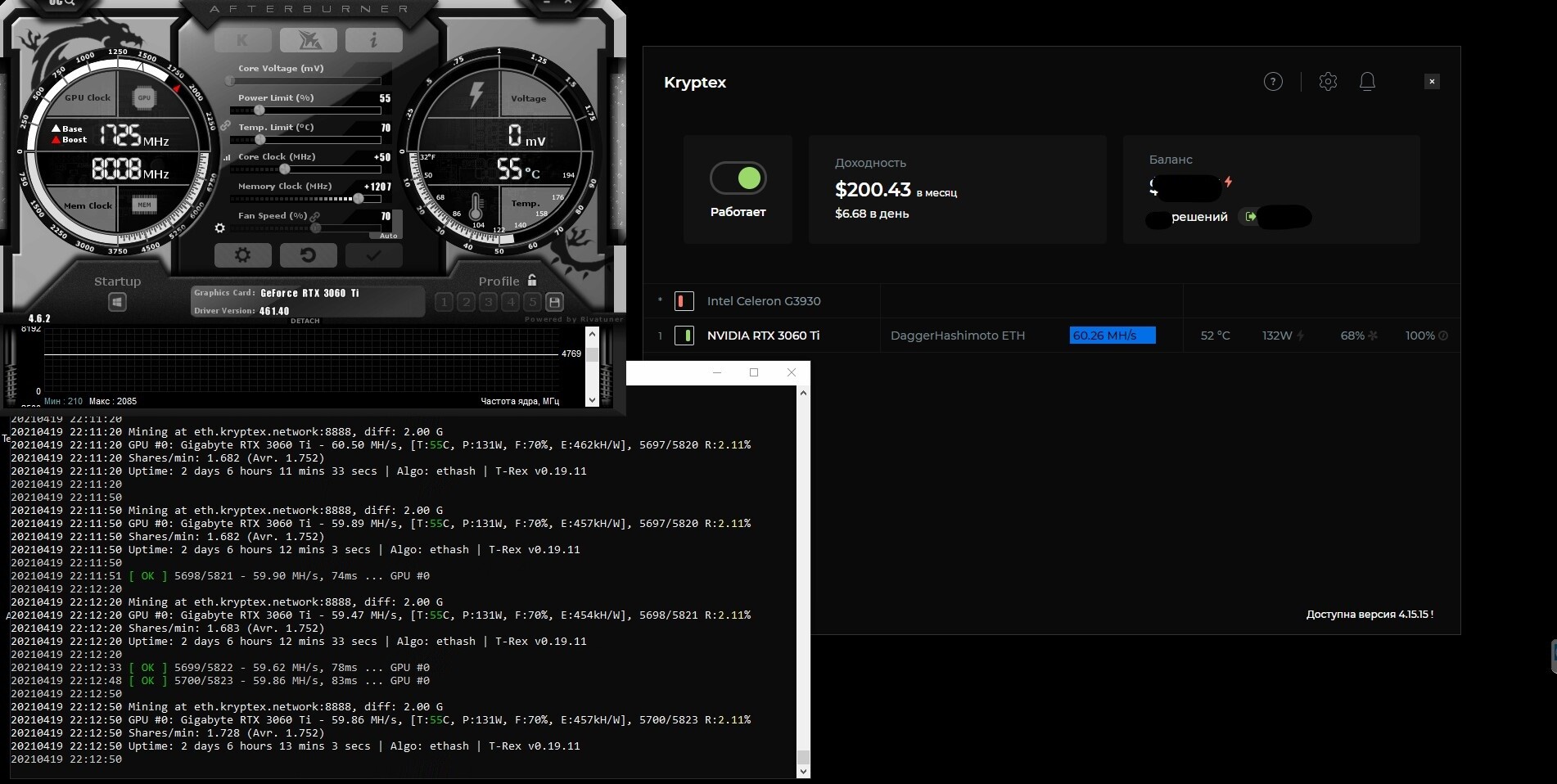
Task: Select profile slot 1 in Afterburner
Action: click(444, 302)
